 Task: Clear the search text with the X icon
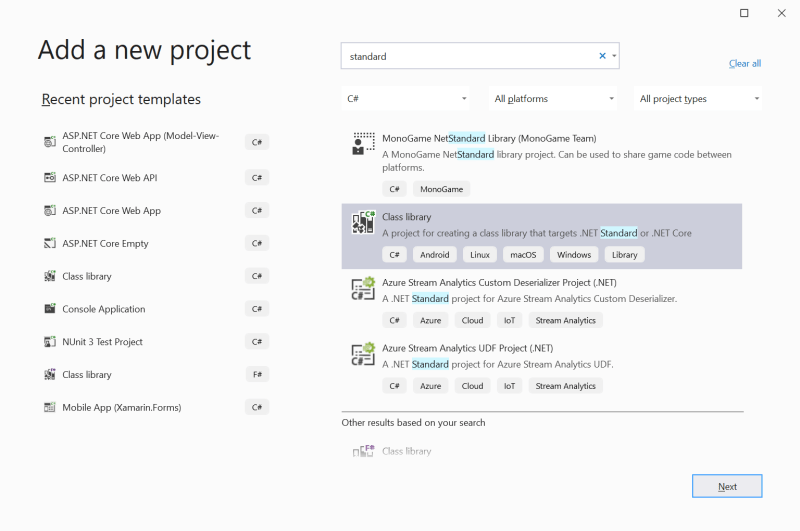[x=603, y=56]
